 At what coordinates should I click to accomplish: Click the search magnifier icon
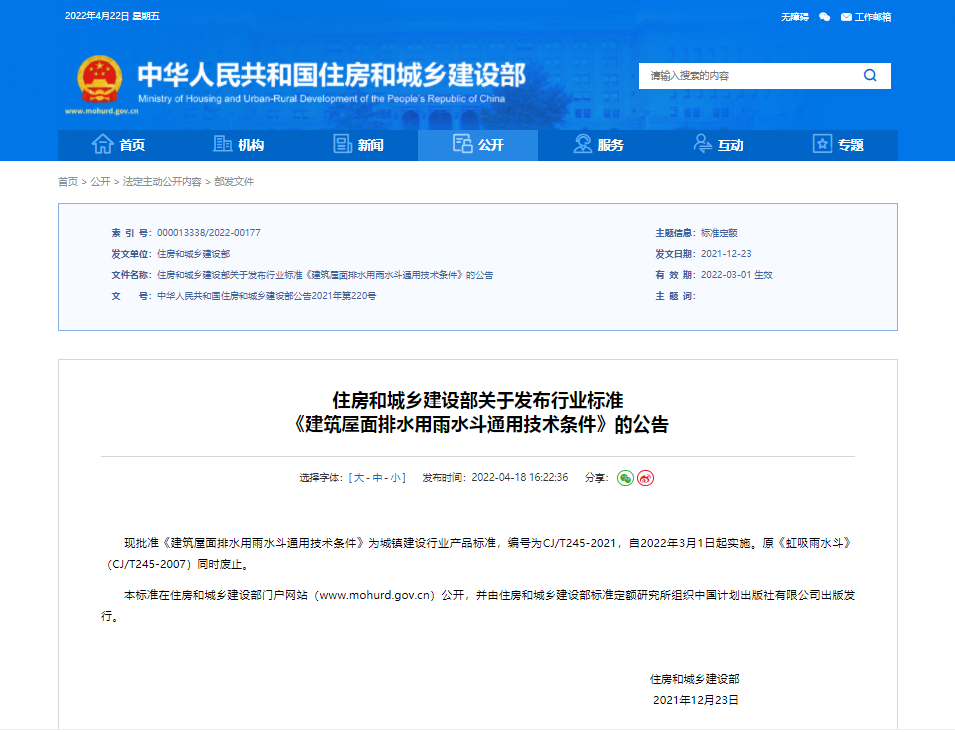tap(870, 75)
